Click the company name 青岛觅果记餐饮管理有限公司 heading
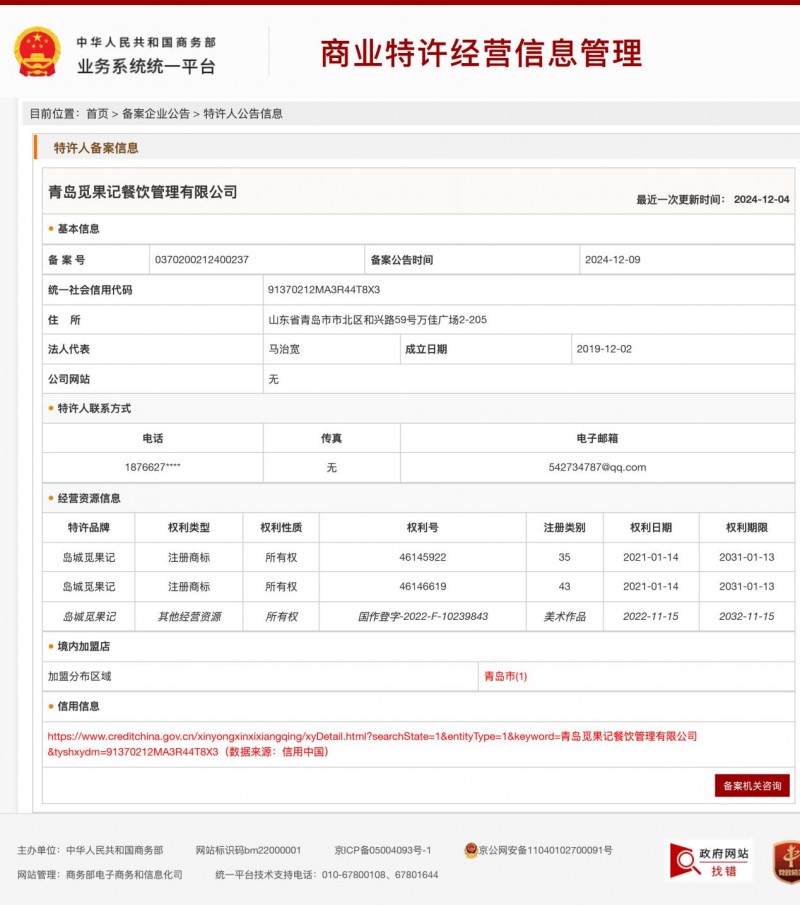The image size is (800, 905). click(x=143, y=192)
